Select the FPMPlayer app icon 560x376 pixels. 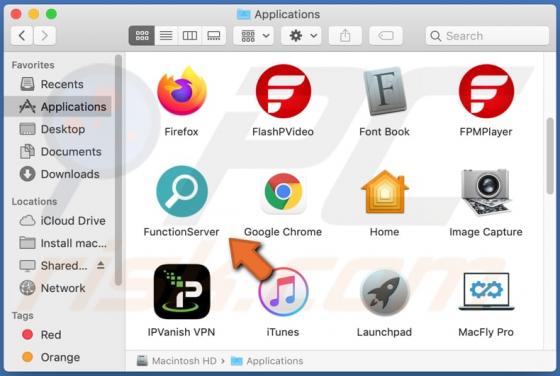[x=486, y=91]
